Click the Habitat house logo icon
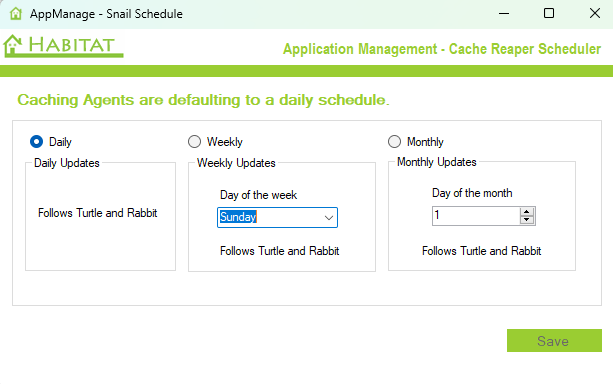Image resolution: width=613 pixels, height=384 pixels. click(x=13, y=45)
